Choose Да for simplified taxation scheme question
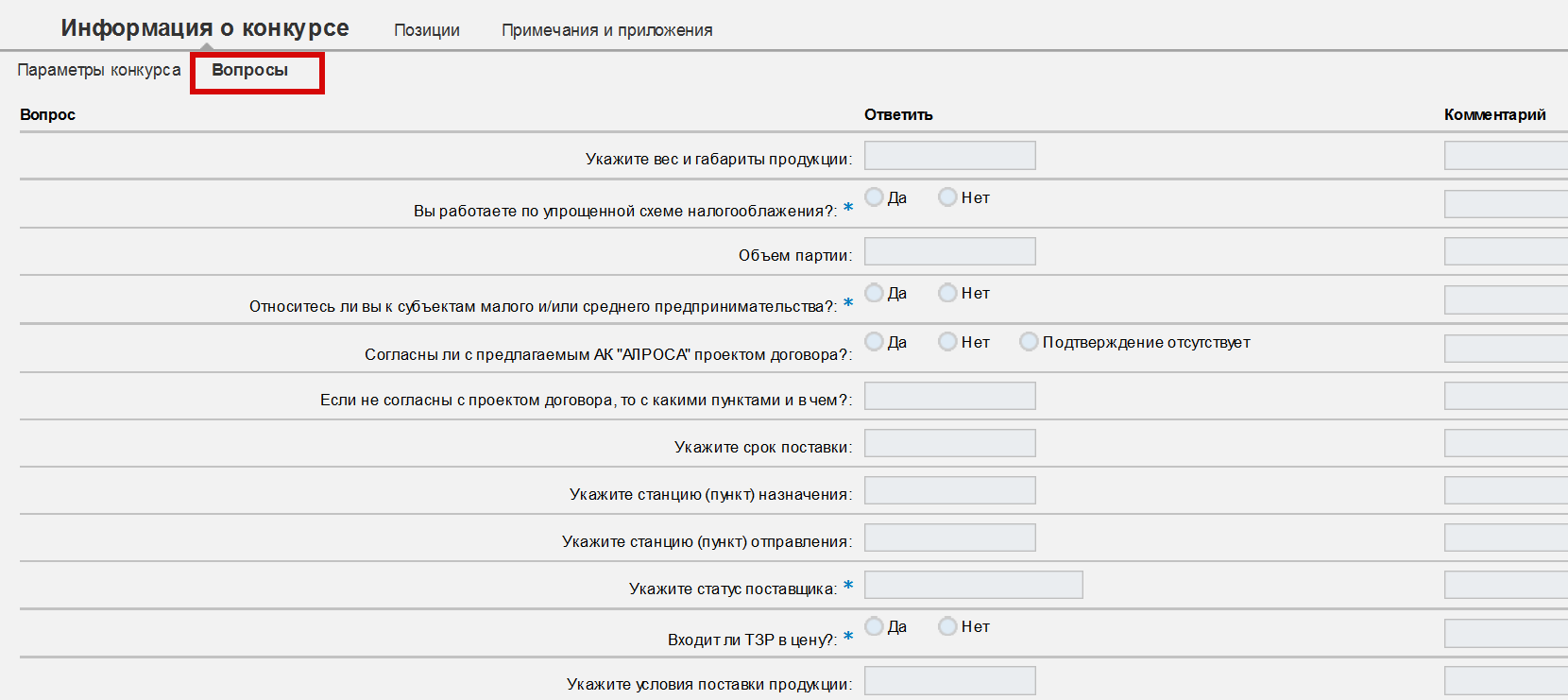Viewport: 1568px width, 700px height. (875, 196)
